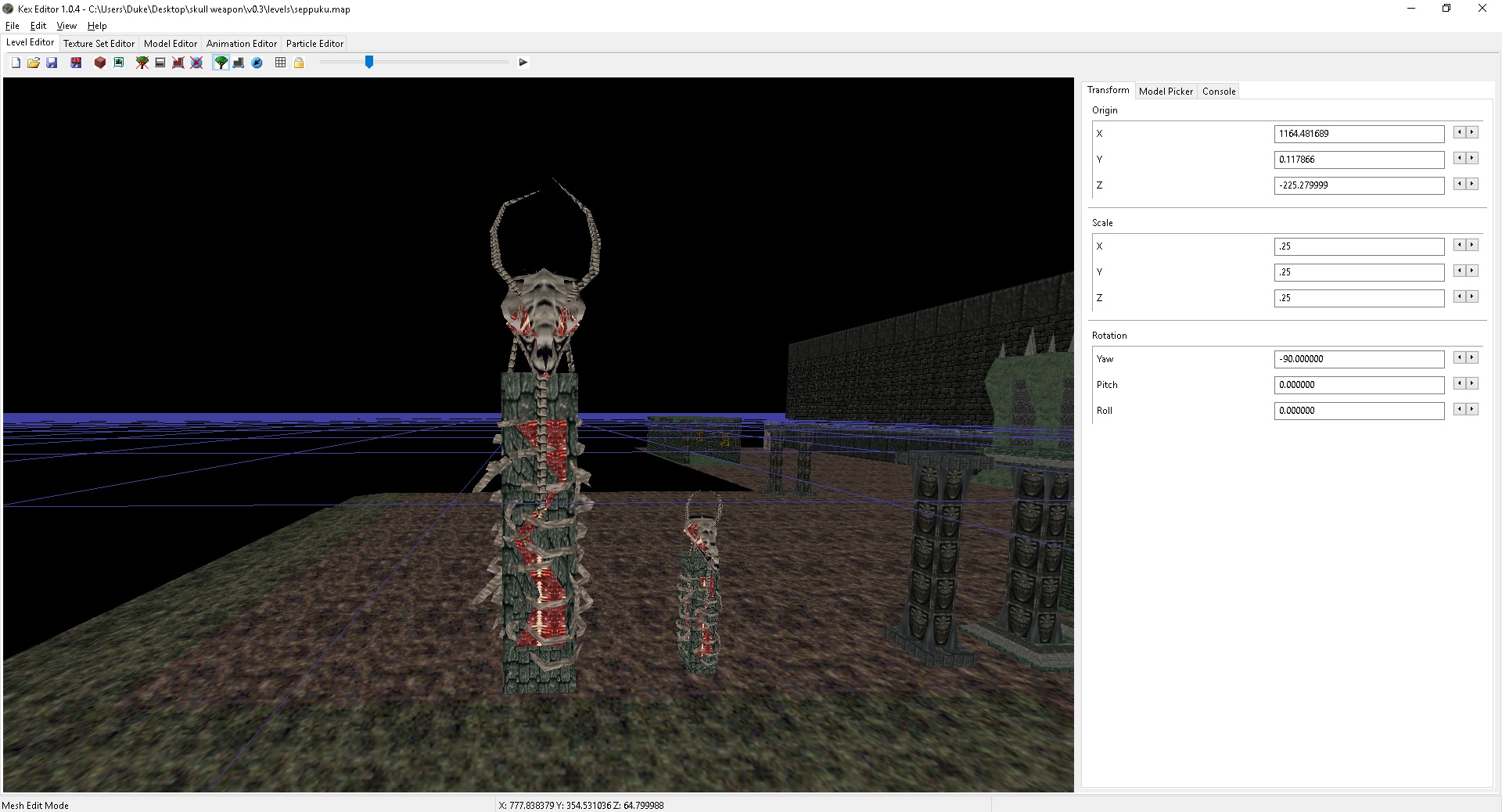Save the level with the floppy disk icon

coord(52,63)
